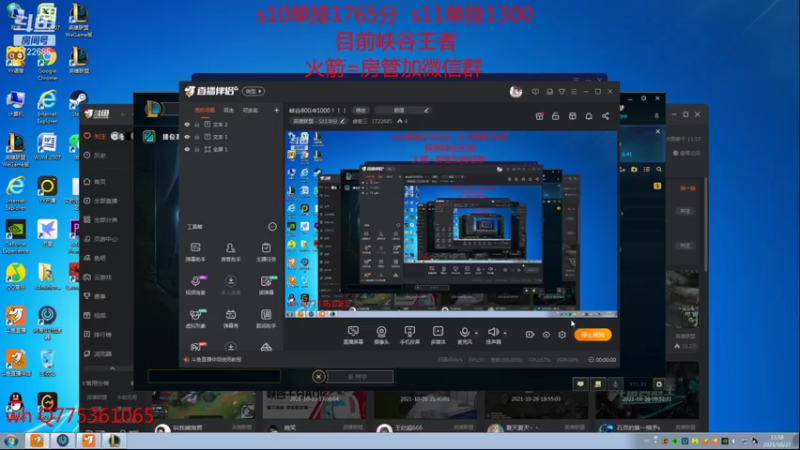The width and height of the screenshot is (800, 450).
Task: Switch to the first scene tab highlighted in orange
Action: 205,110
